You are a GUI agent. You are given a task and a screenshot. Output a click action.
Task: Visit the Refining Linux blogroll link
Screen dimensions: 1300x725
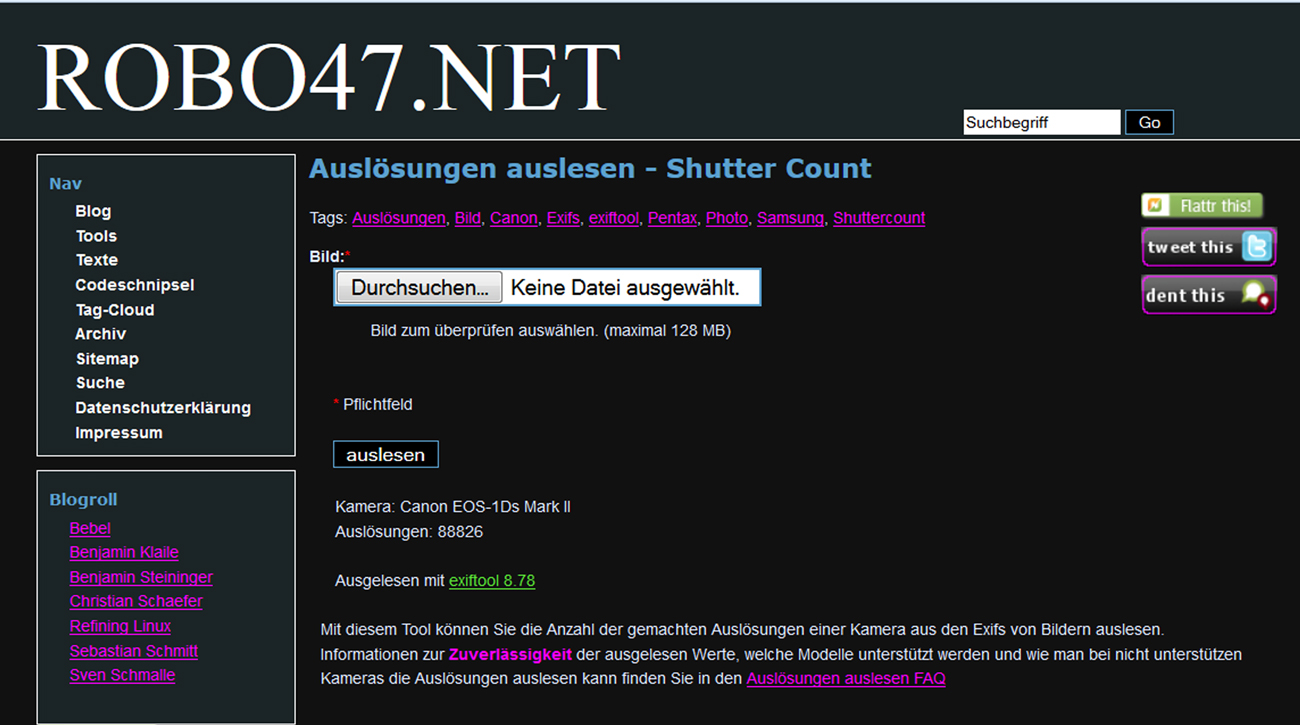point(120,626)
